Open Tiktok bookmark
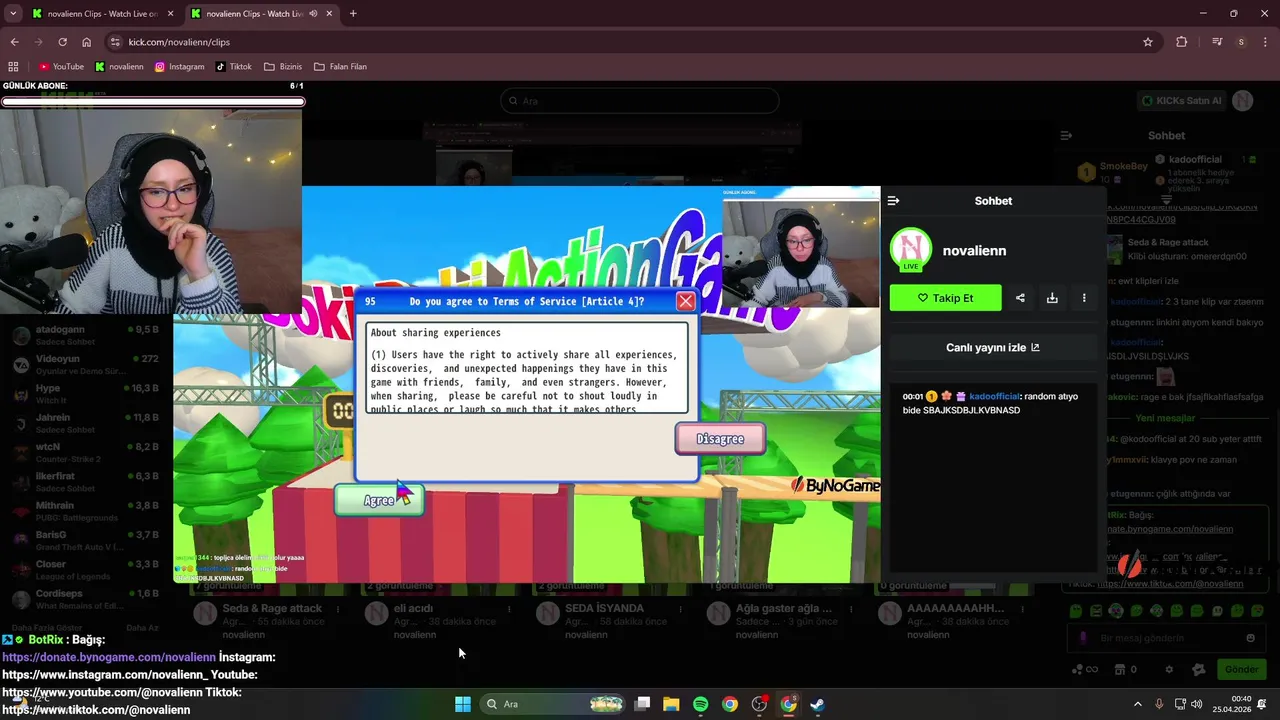1280x720 pixels. (x=234, y=67)
